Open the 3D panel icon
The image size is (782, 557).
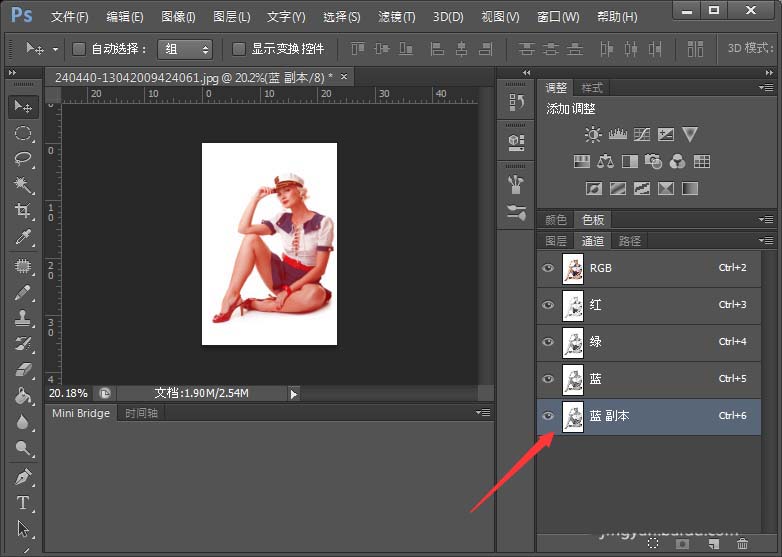click(x=516, y=143)
